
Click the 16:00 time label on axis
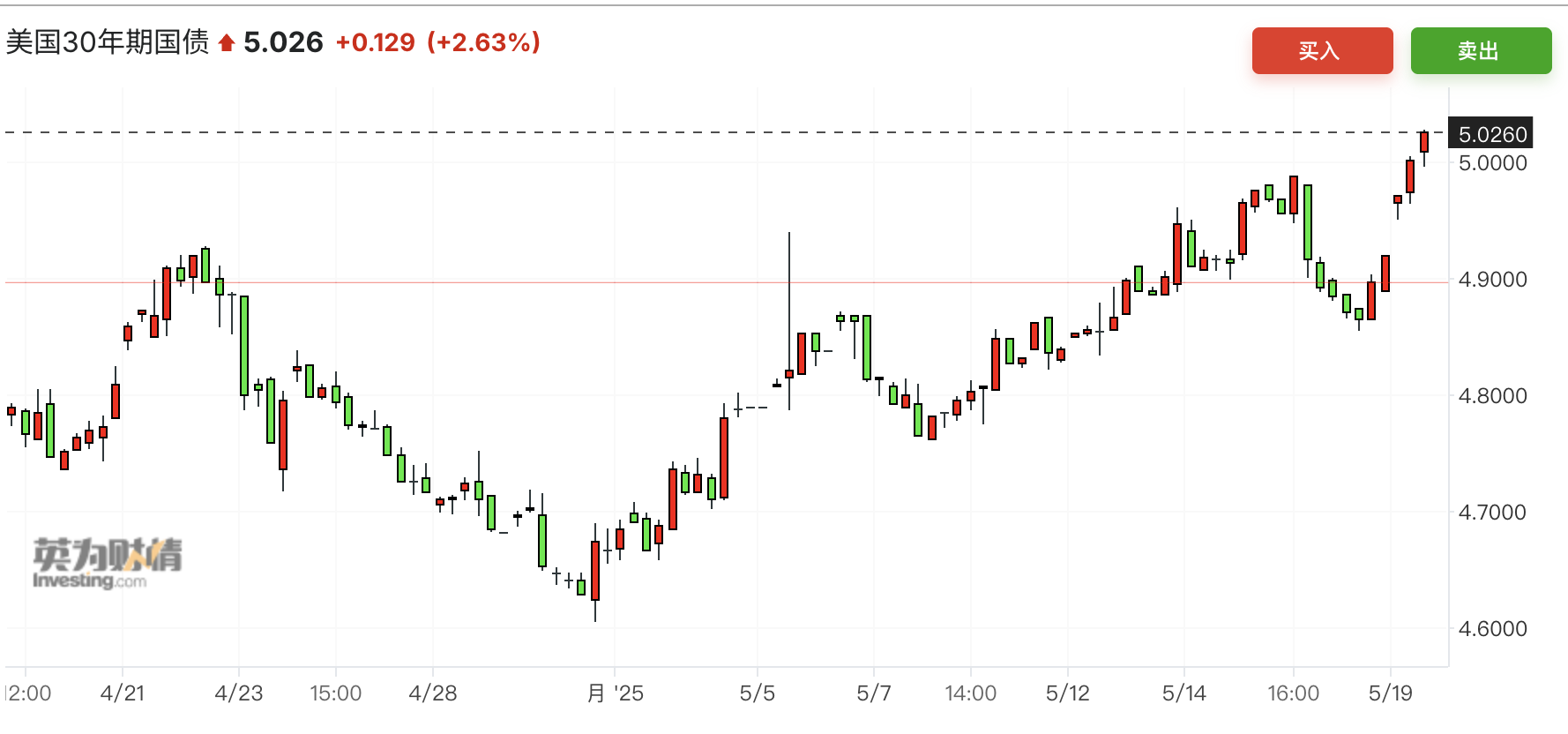[1294, 693]
